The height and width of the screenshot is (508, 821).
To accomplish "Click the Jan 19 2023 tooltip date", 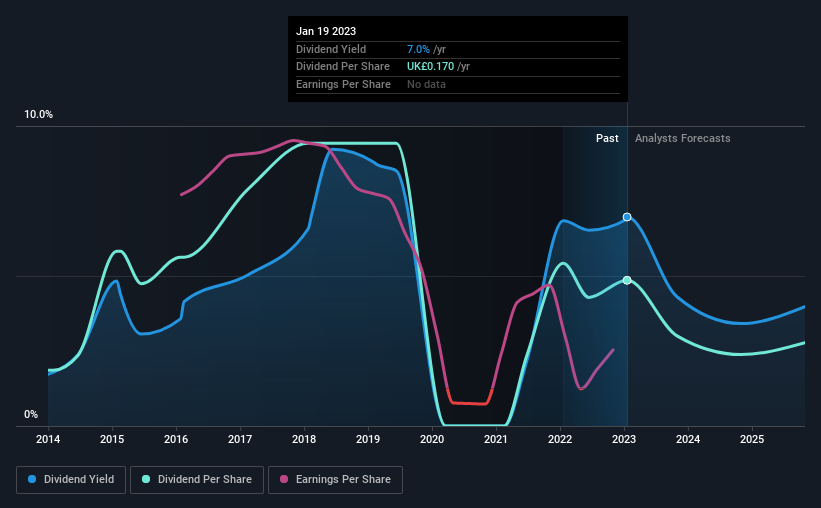I will [326, 31].
